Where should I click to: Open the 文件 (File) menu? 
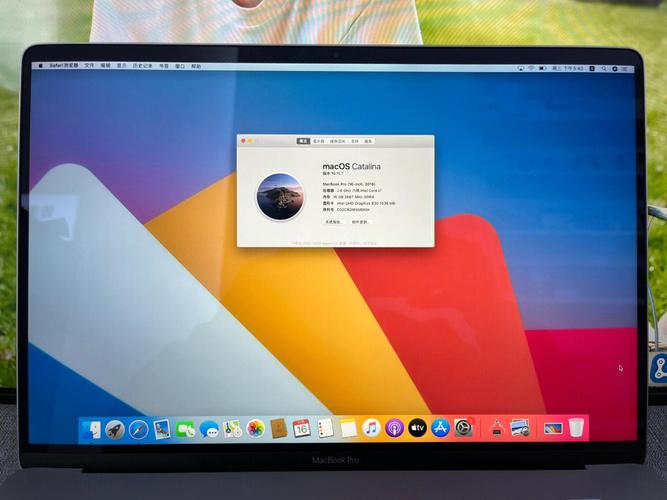pyautogui.click(x=89, y=66)
